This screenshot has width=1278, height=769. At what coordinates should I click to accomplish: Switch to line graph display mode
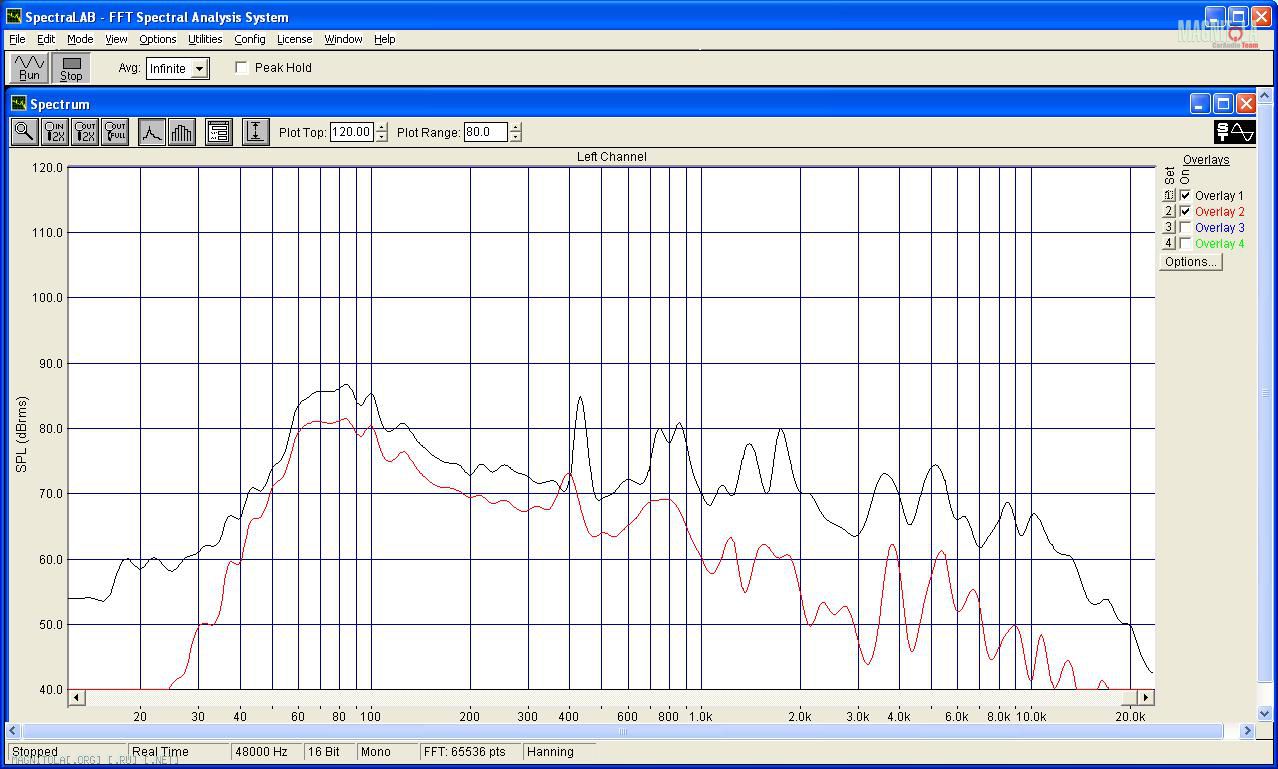tap(151, 132)
